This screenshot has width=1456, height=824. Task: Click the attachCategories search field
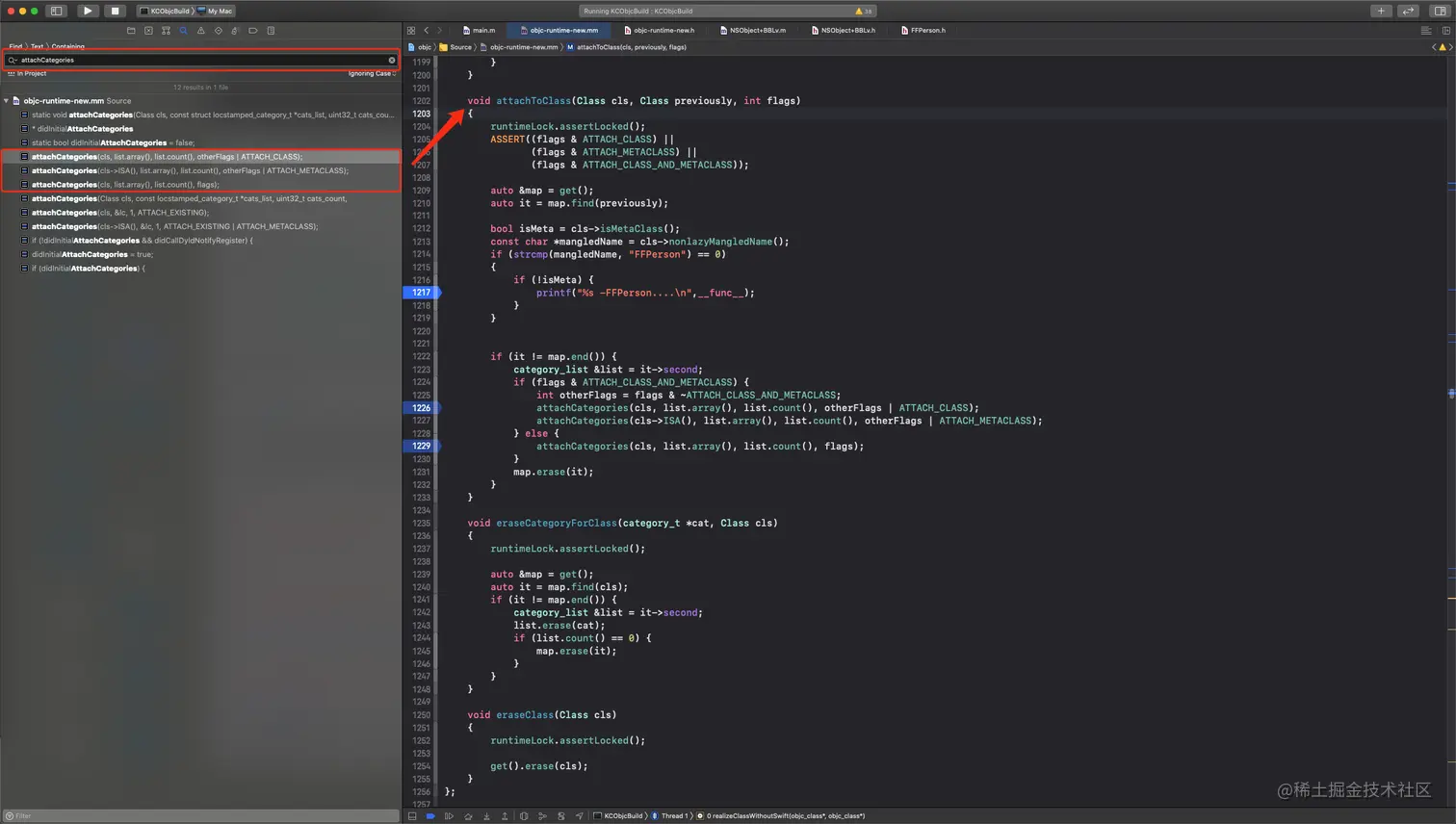[x=201, y=60]
